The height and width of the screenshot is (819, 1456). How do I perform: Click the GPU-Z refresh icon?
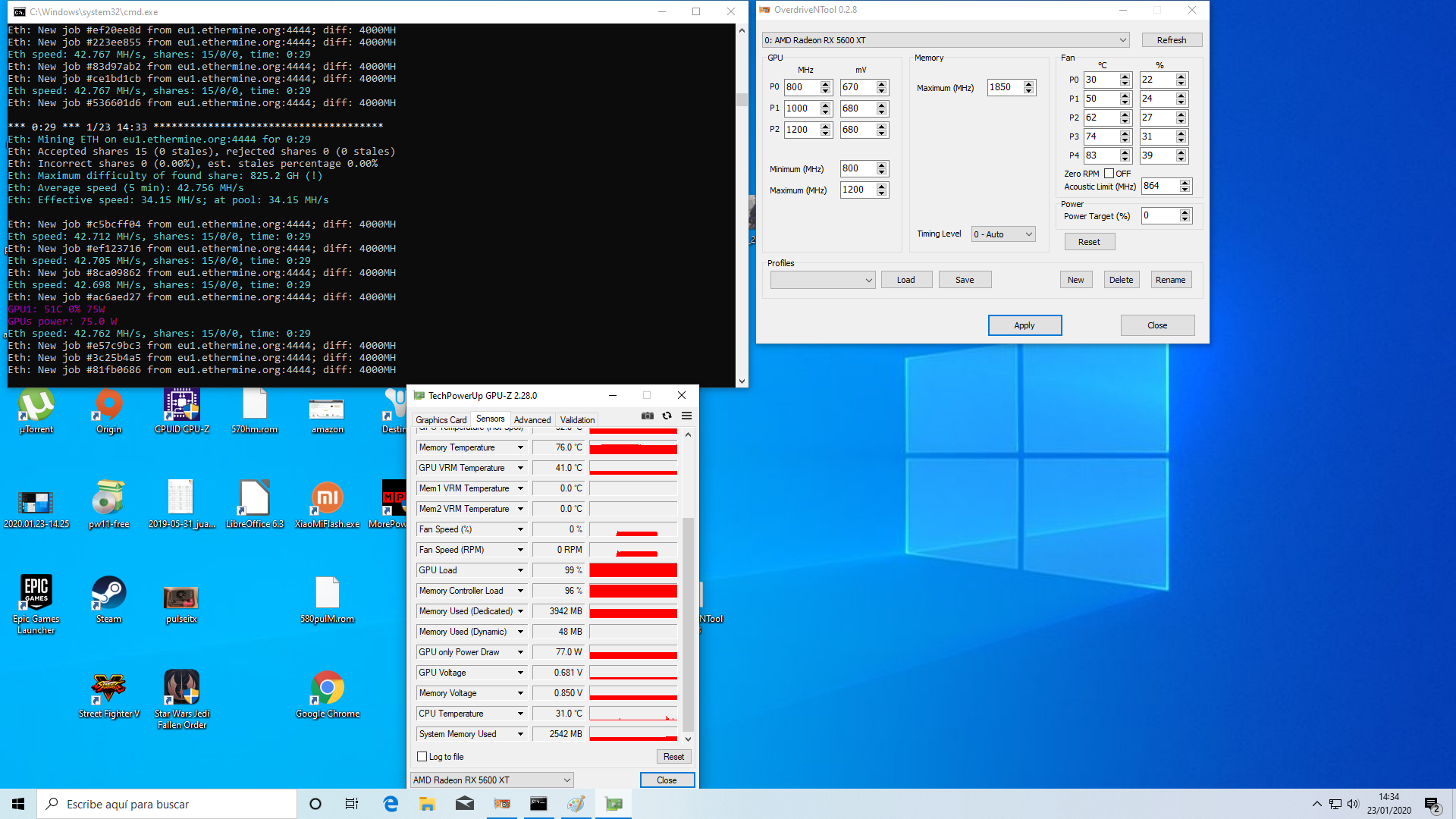pos(667,416)
